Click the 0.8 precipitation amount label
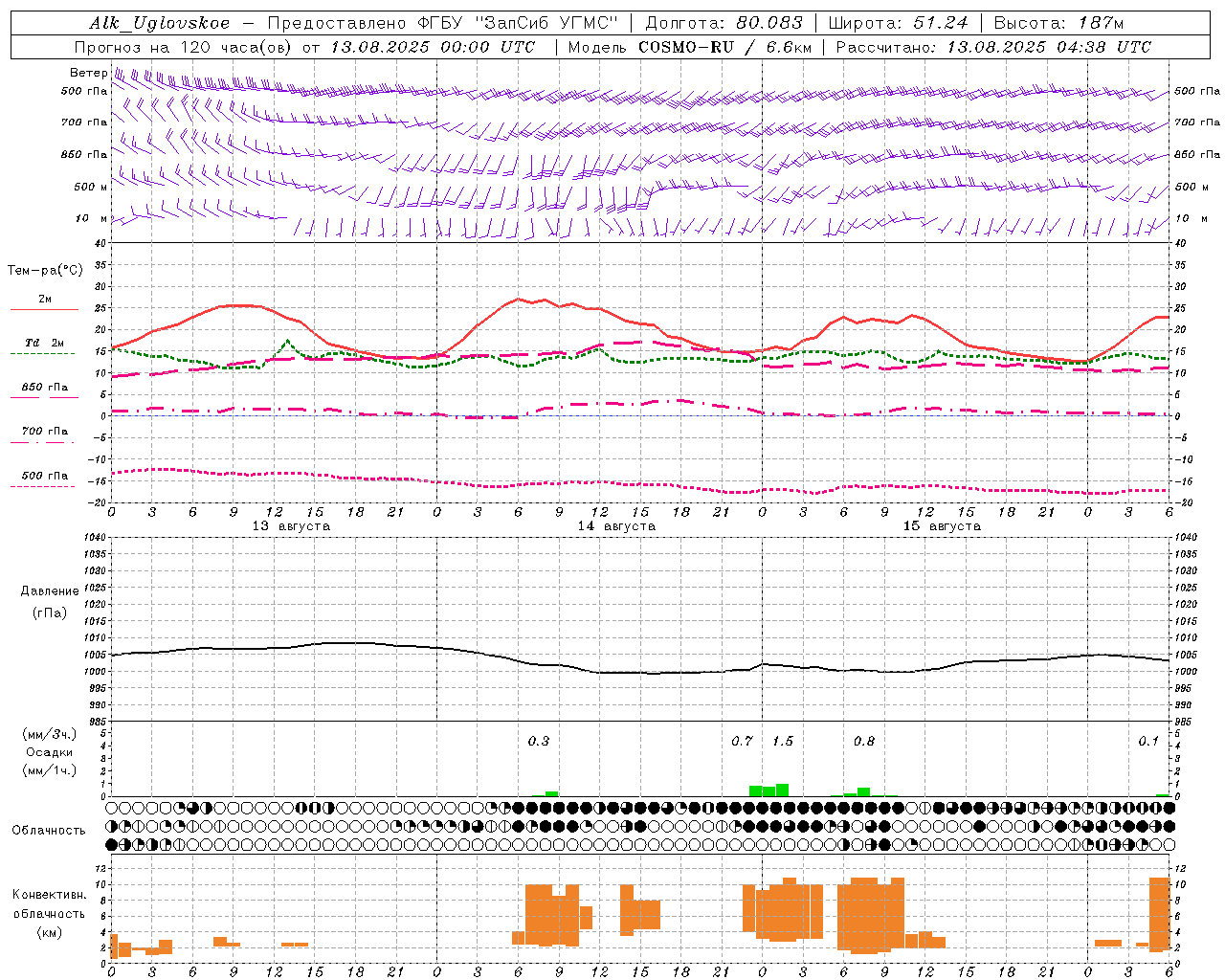 [864, 741]
